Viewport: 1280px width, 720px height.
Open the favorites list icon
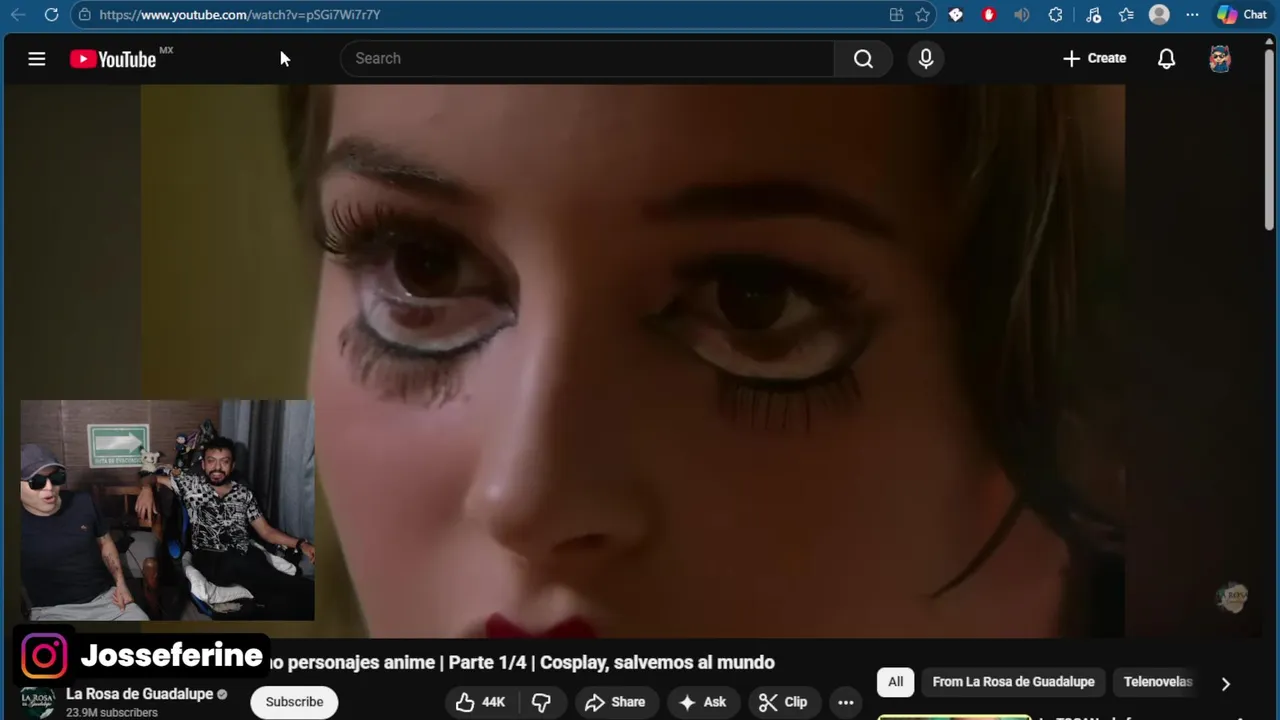click(1126, 15)
